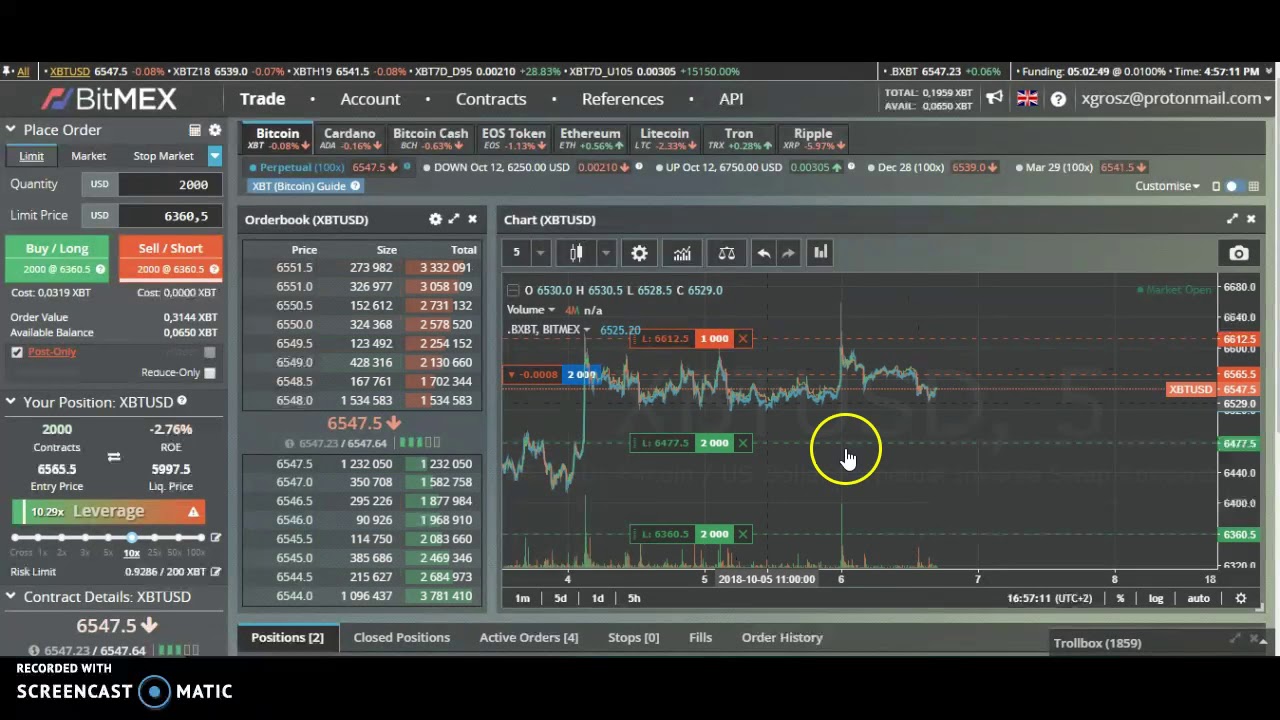Open the Contracts menu
Image resolution: width=1280 pixels, height=720 pixels.
tap(491, 99)
